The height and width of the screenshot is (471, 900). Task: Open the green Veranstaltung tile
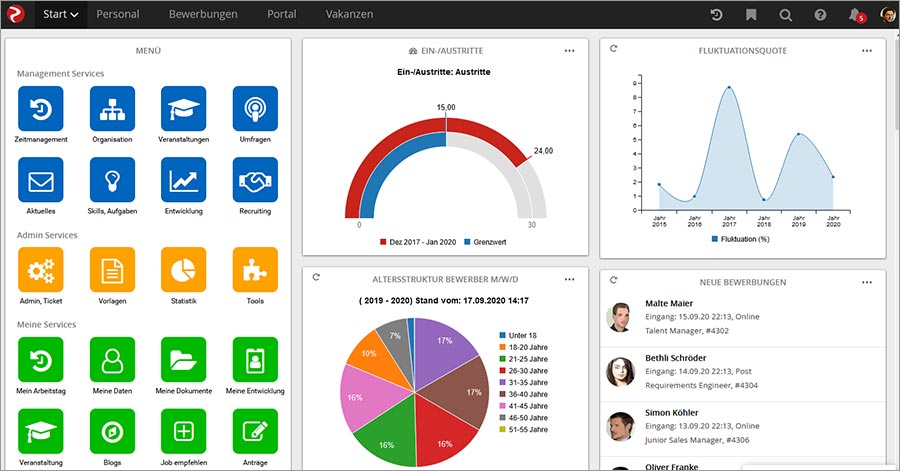pos(41,431)
